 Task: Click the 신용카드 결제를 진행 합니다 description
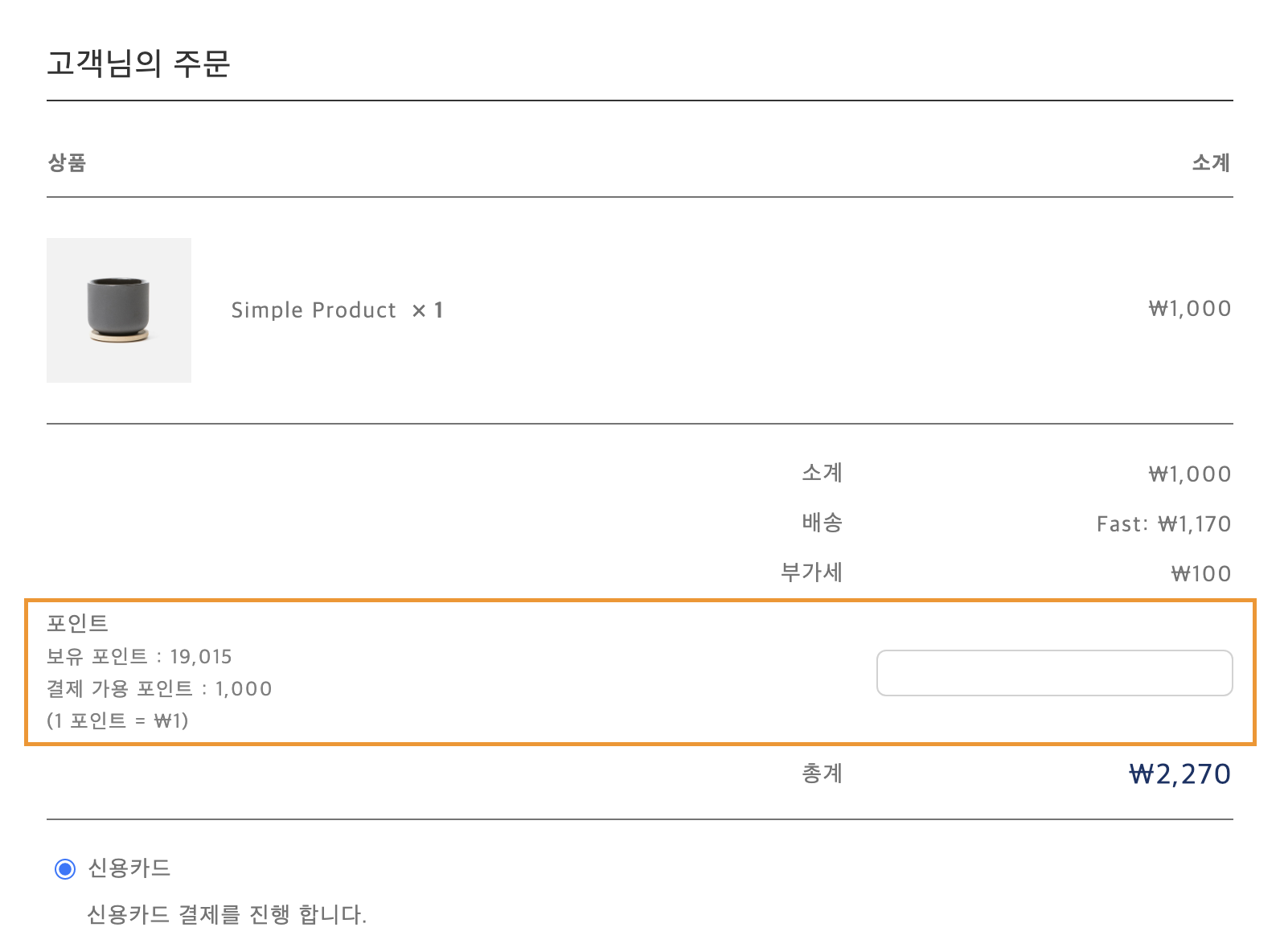227,915
